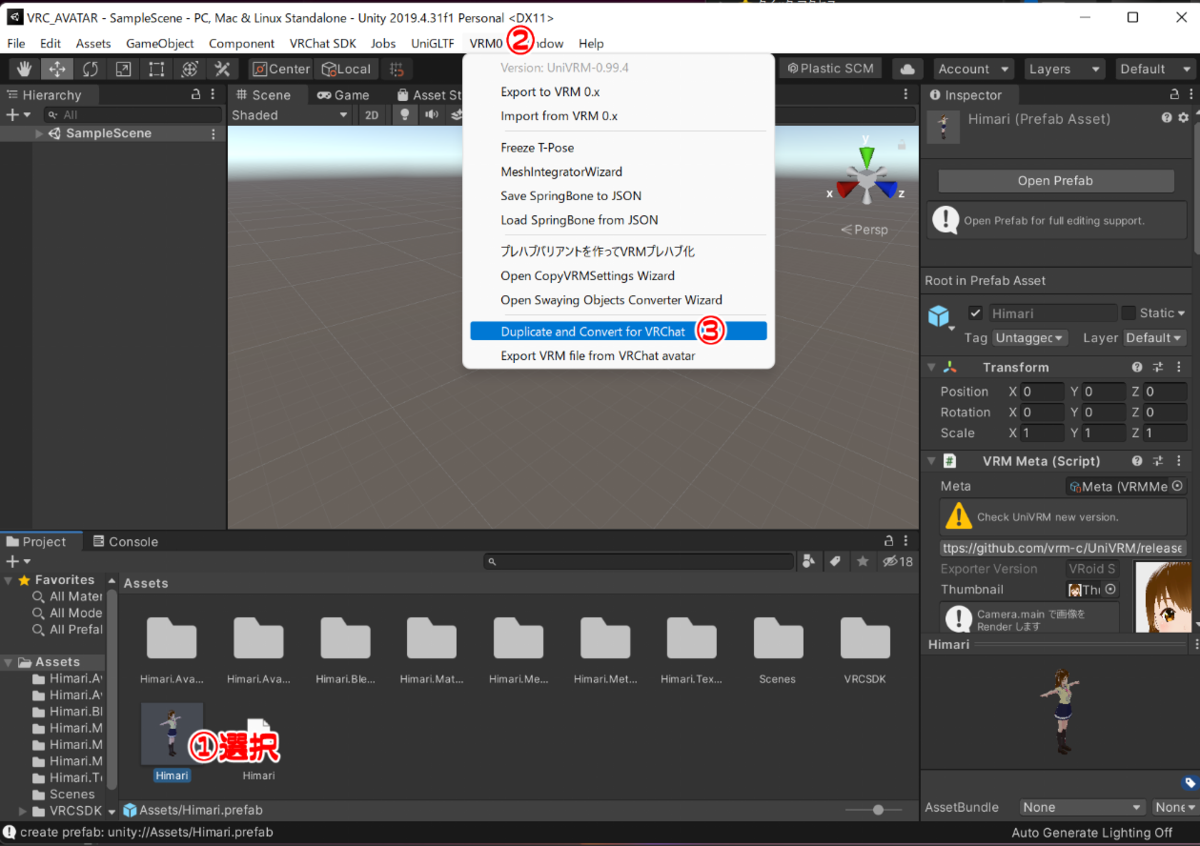The width and height of the screenshot is (1200, 846).
Task: Toggle grid snapping icon in toolbar
Action: (x=397, y=69)
